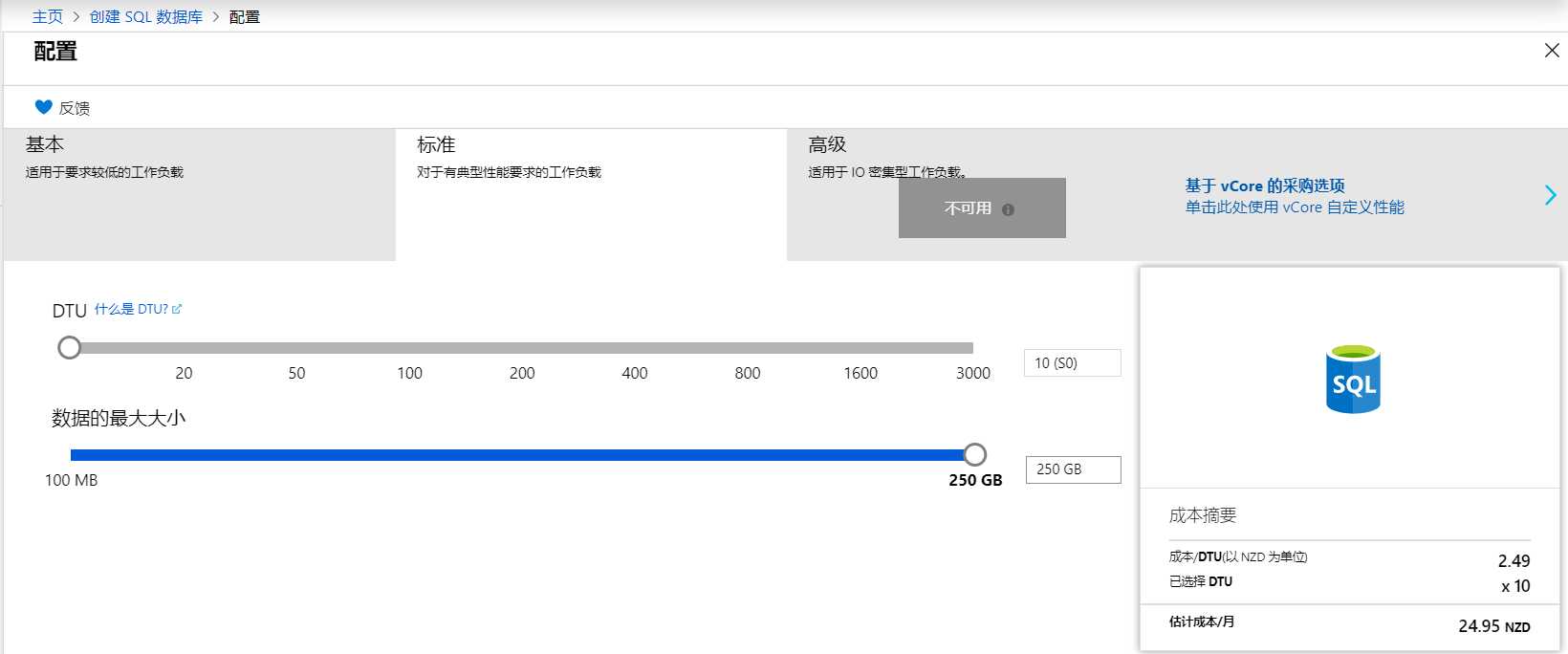
Task: Click the 已选择 DTU label
Action: click(x=1201, y=581)
